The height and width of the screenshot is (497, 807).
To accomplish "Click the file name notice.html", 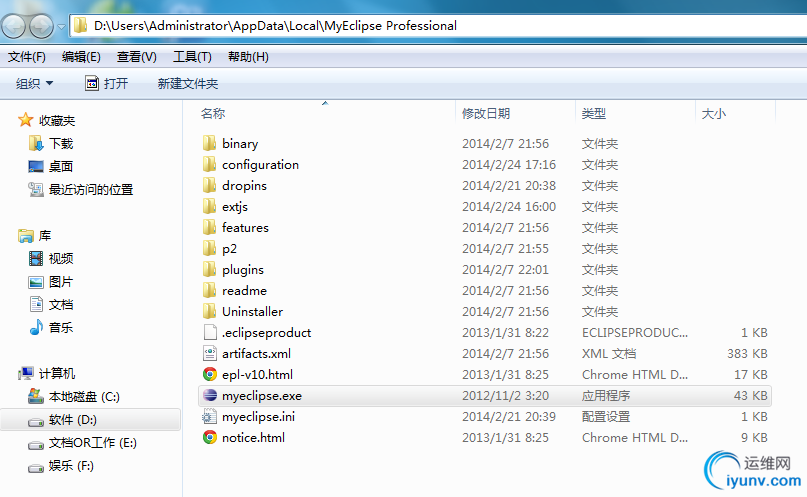I will [253, 437].
